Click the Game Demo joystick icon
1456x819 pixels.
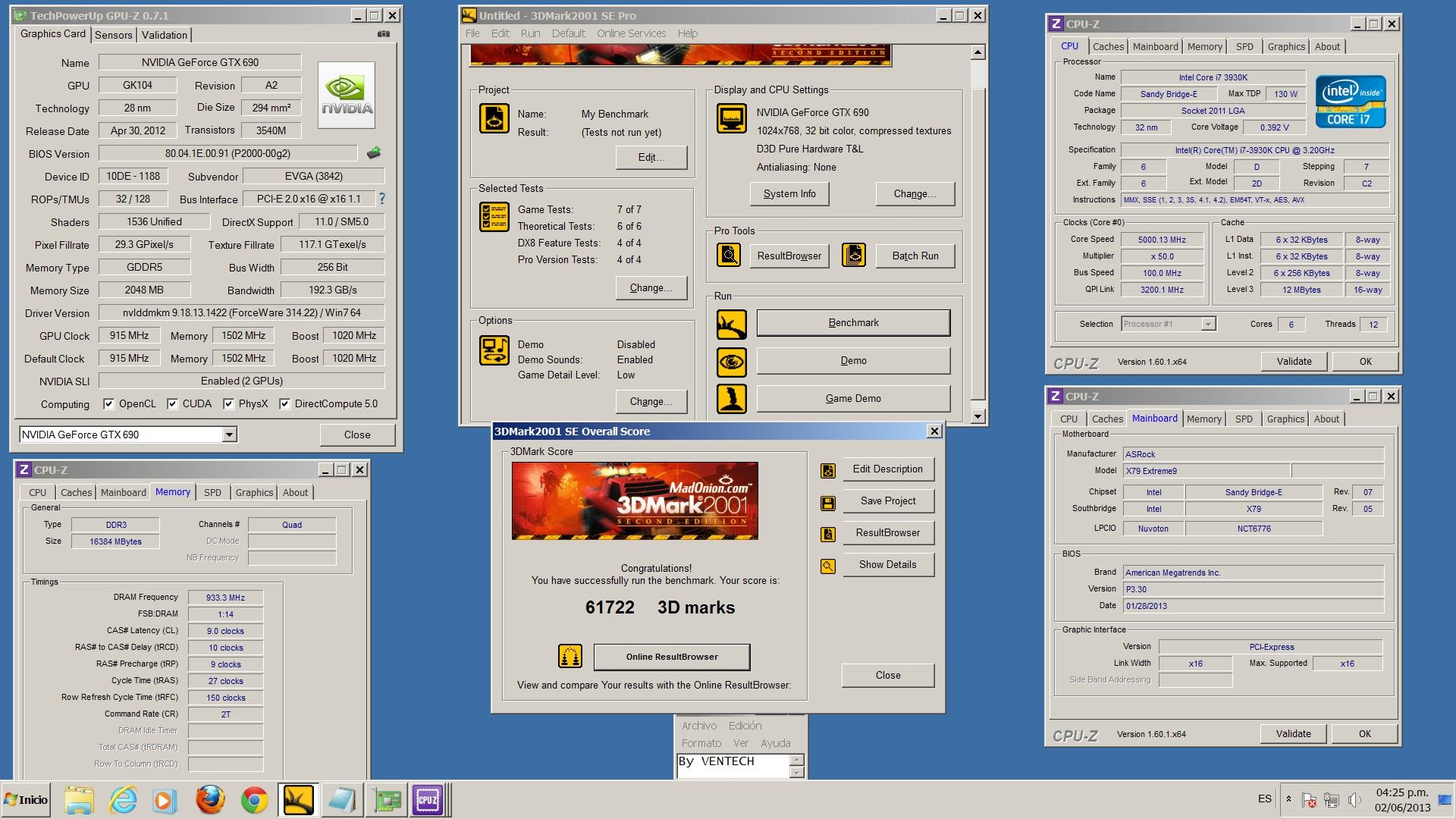732,399
